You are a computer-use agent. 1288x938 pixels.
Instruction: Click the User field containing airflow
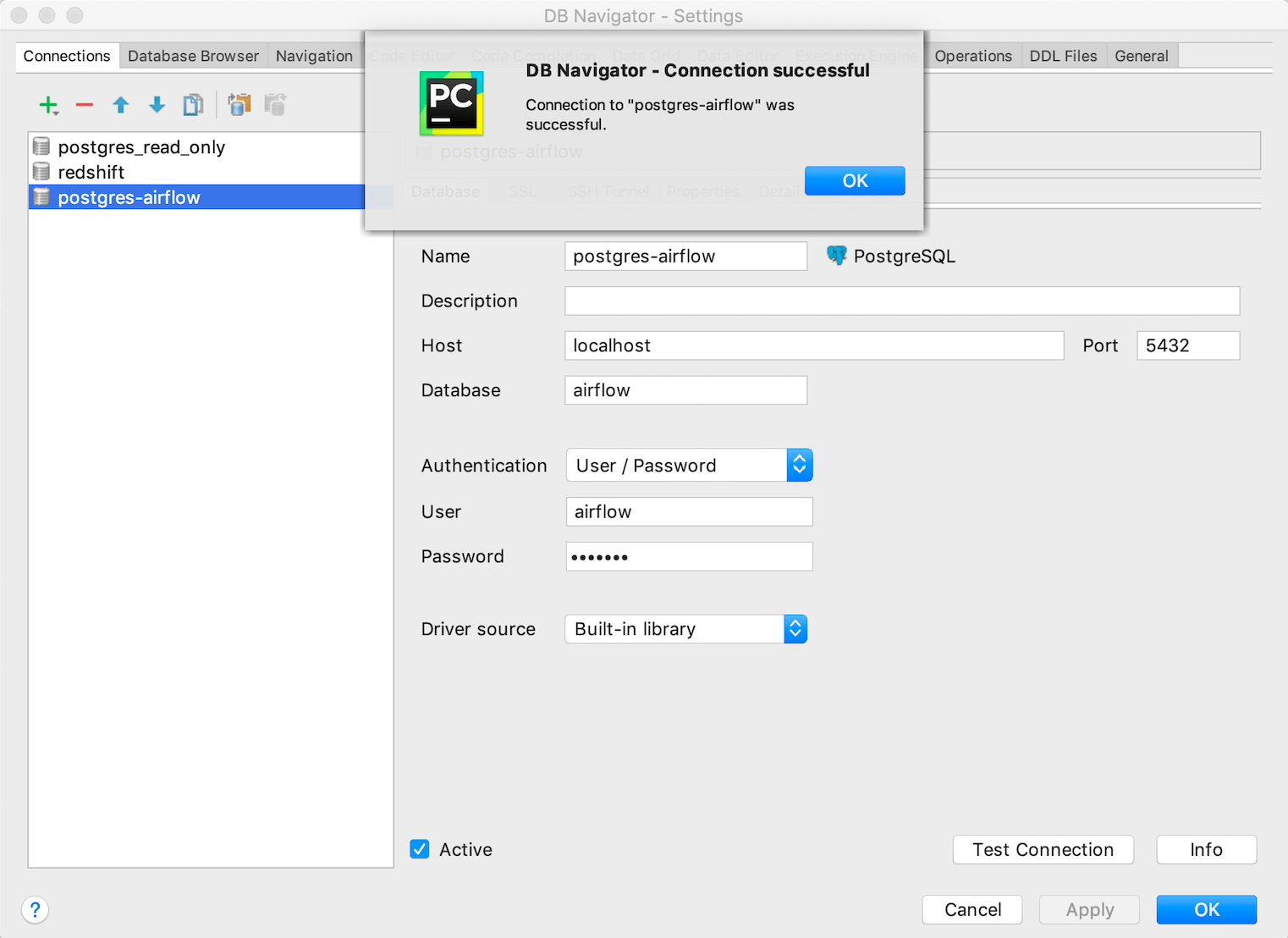tap(689, 511)
